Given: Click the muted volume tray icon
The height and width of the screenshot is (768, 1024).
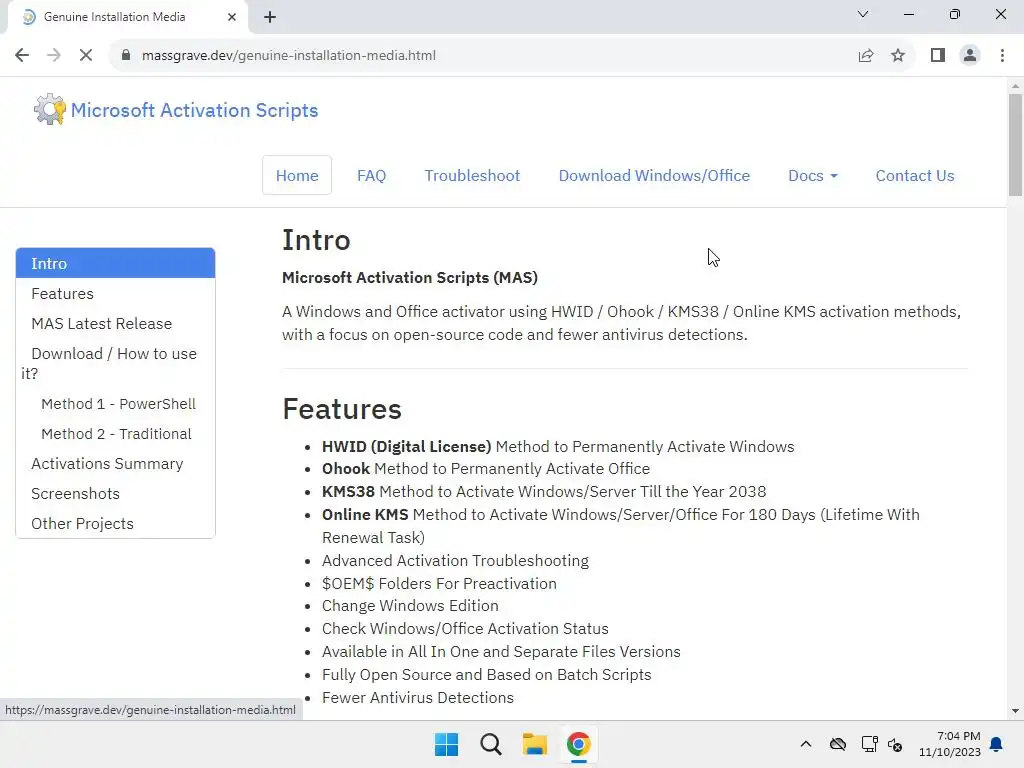Looking at the screenshot, I should coord(895,744).
